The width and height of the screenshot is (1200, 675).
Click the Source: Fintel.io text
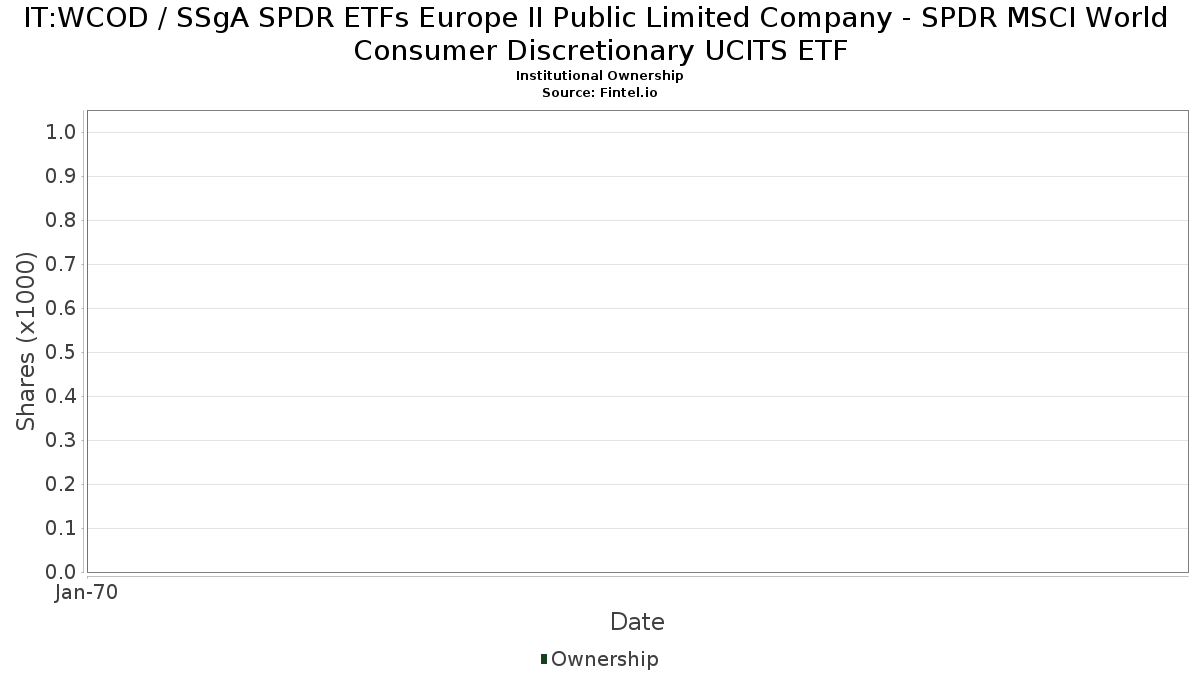599,92
